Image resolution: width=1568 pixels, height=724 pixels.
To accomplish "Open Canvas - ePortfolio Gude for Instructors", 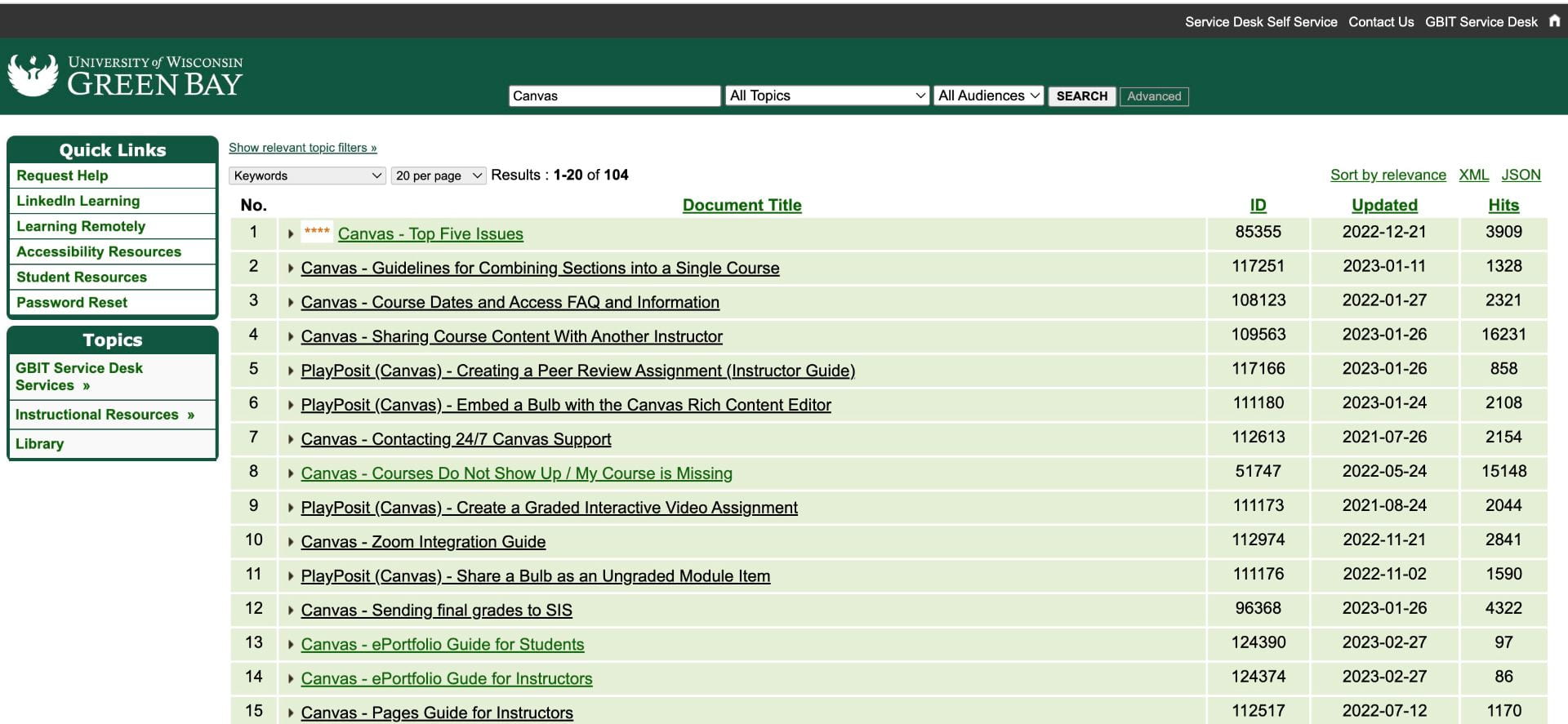I will pyautogui.click(x=446, y=680).
